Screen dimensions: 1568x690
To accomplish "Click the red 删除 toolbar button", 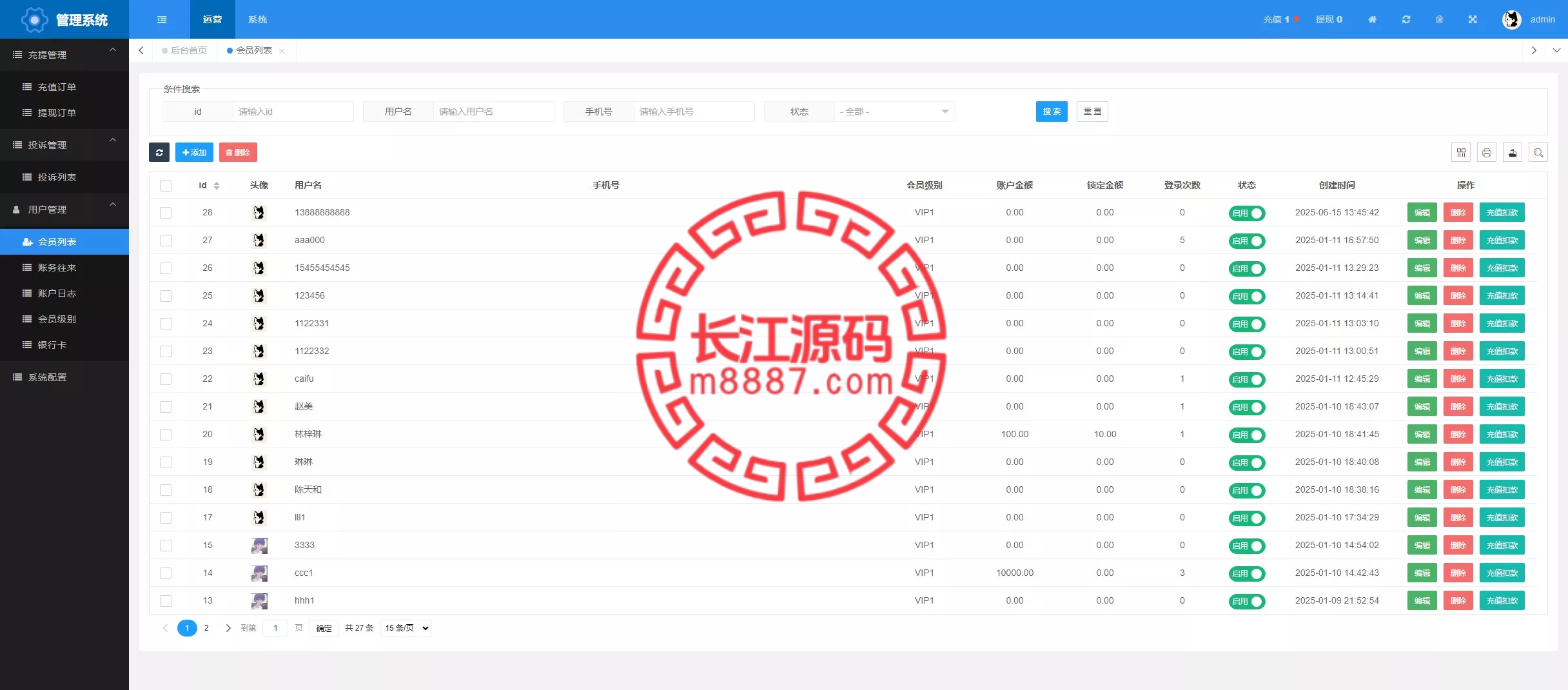I will pyautogui.click(x=238, y=152).
